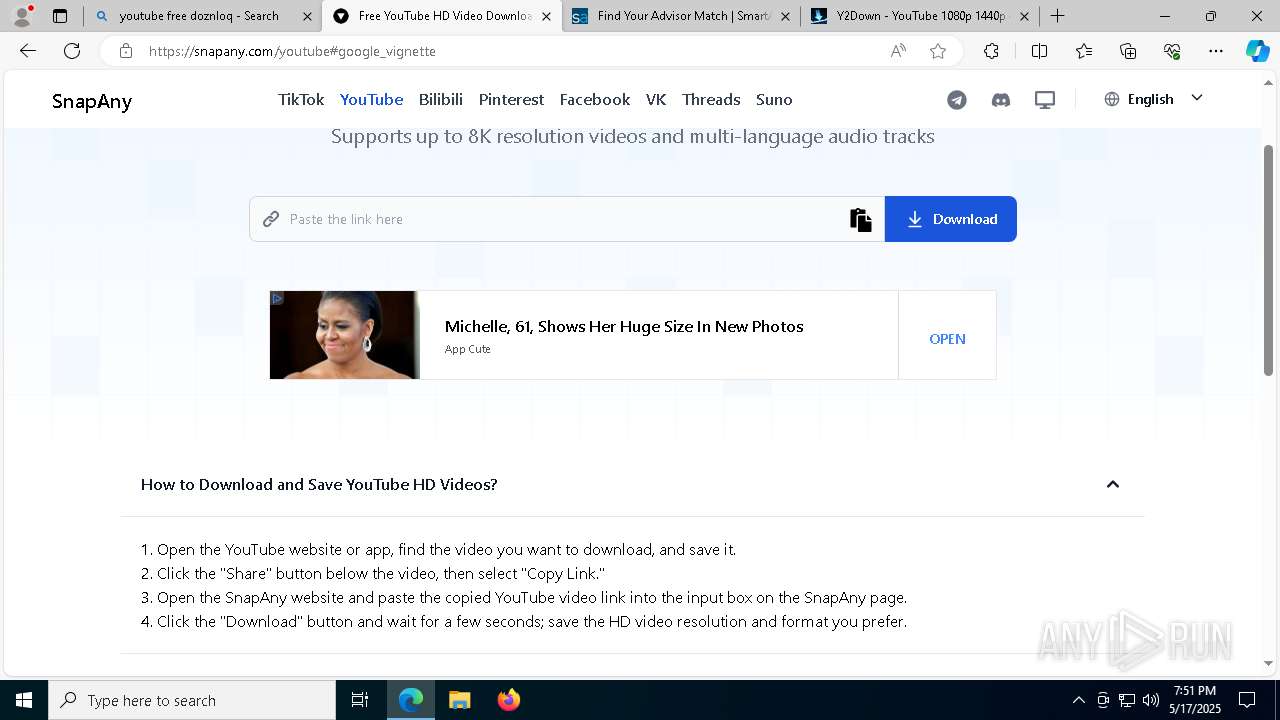Click OPEN on the Michelle ad
1280x720 pixels.
[947, 339]
